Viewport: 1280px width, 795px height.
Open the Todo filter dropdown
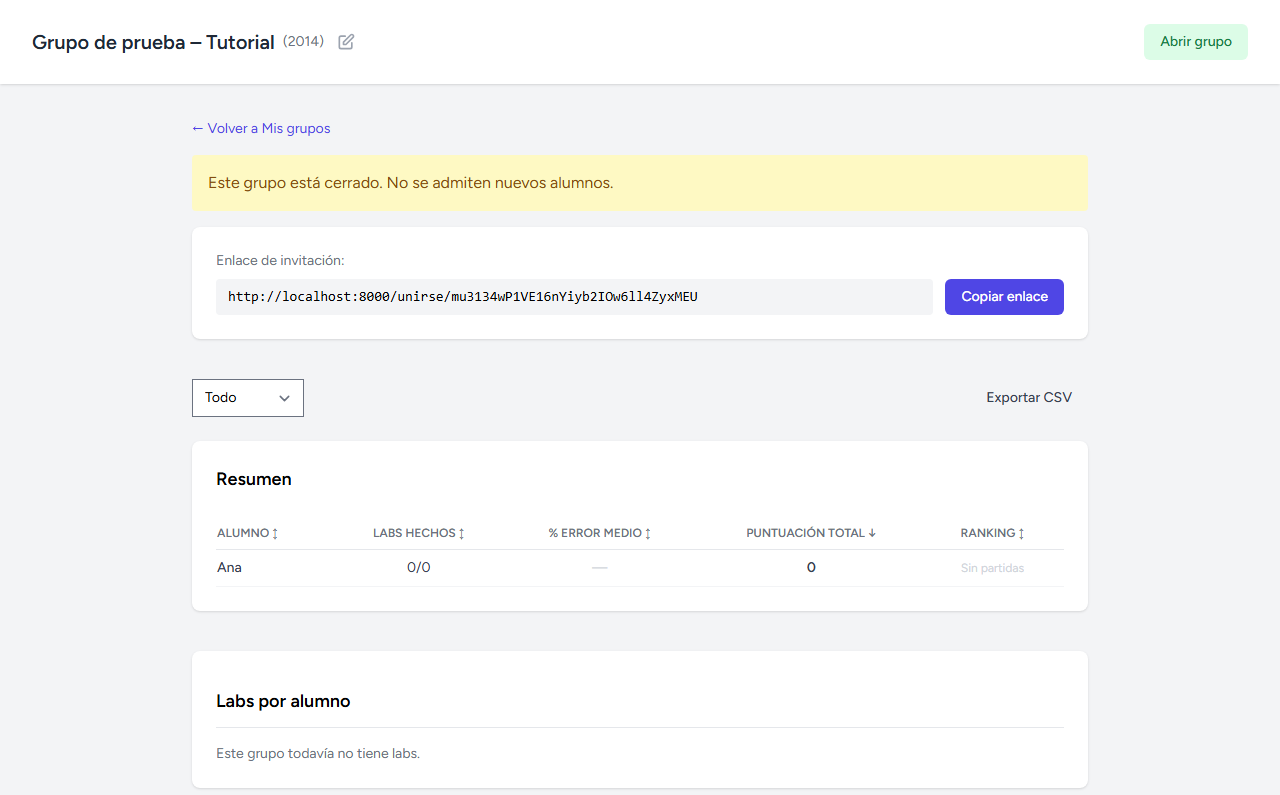pos(248,398)
